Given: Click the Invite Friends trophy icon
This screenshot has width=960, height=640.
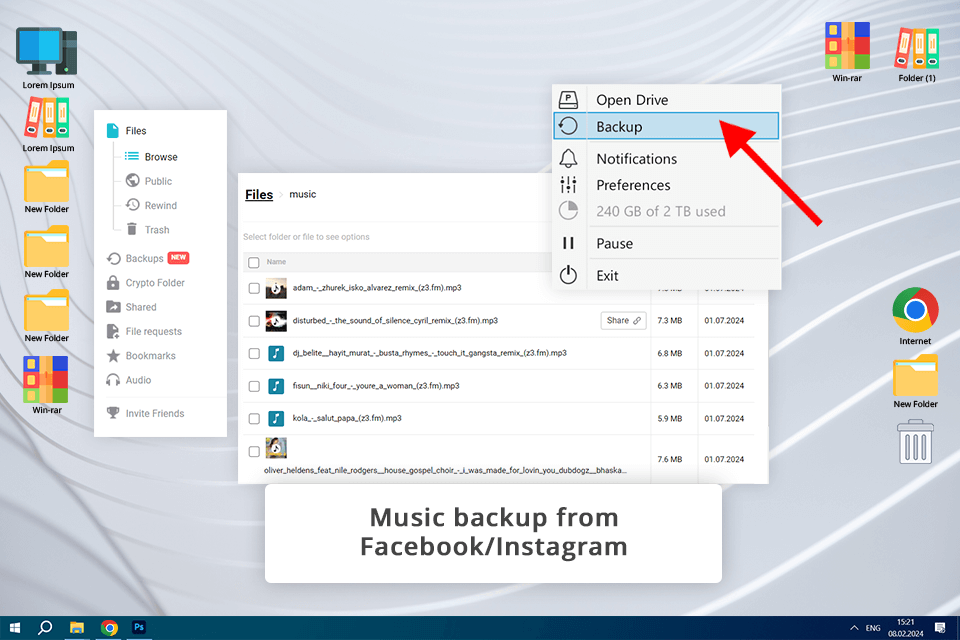Looking at the screenshot, I should [x=113, y=413].
